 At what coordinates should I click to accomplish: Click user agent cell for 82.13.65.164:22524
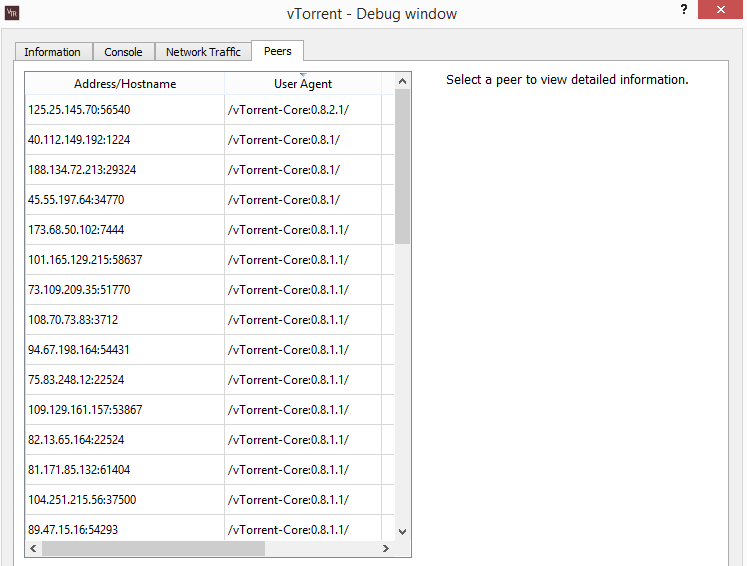303,440
